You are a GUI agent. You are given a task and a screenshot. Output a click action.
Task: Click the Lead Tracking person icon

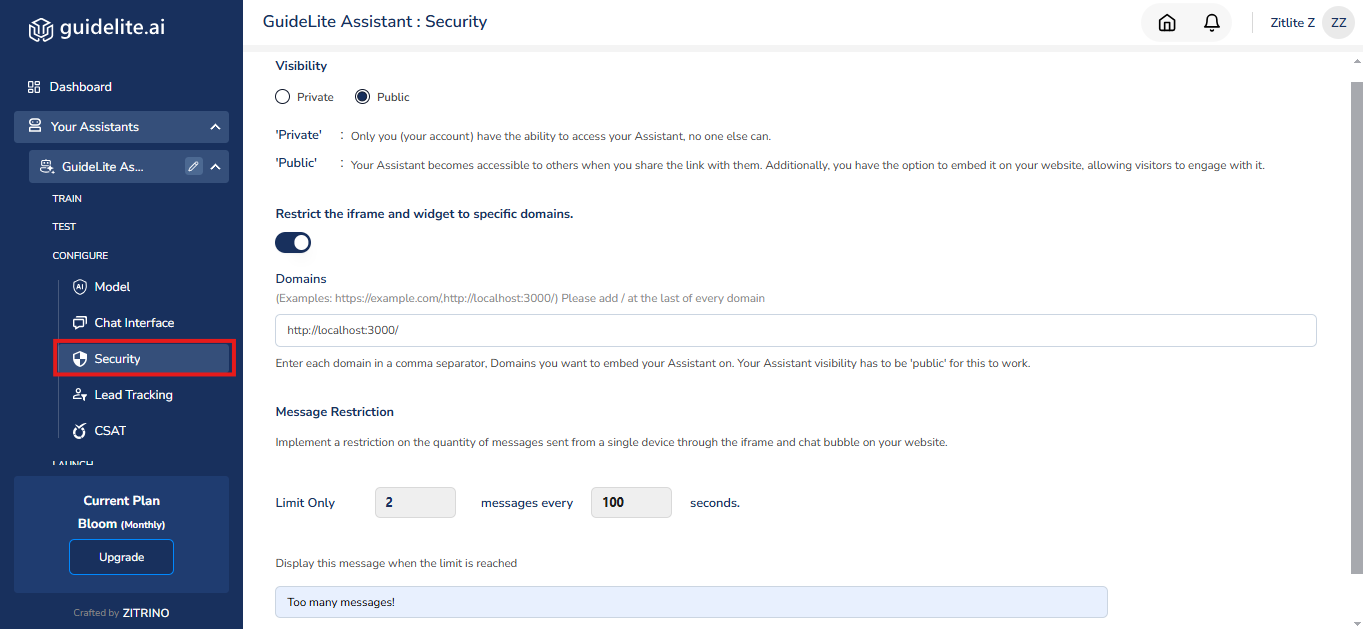pyautogui.click(x=80, y=395)
